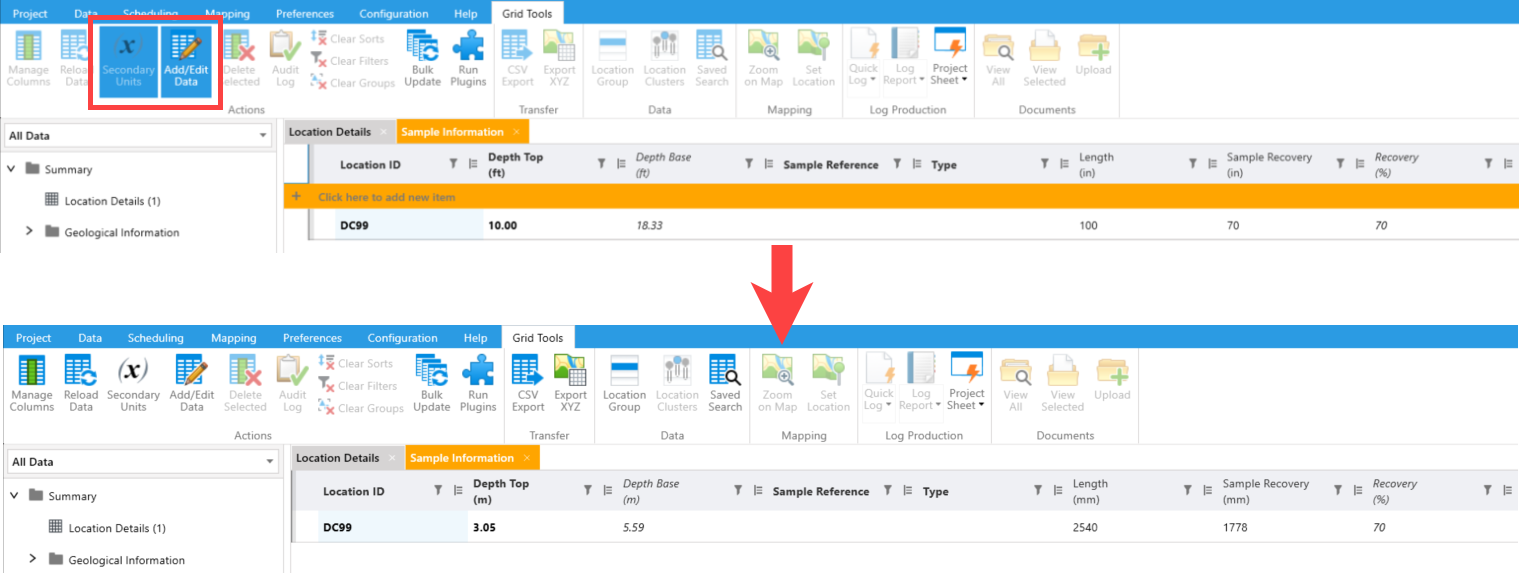1519x573 pixels.
Task: Close the Location Details tab in upper grid
Action: click(x=383, y=132)
